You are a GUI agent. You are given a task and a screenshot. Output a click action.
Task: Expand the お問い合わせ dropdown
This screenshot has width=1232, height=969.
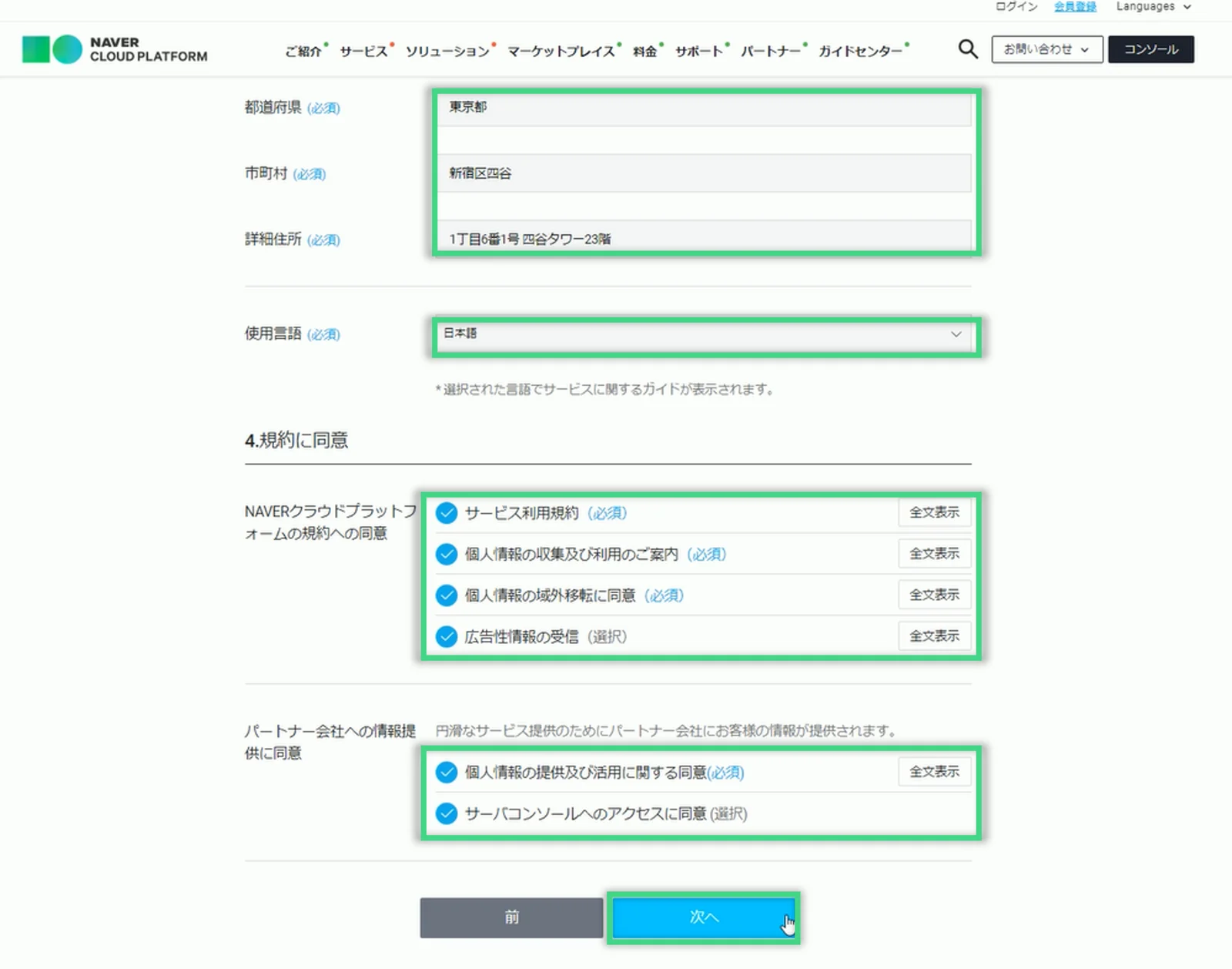click(1046, 49)
